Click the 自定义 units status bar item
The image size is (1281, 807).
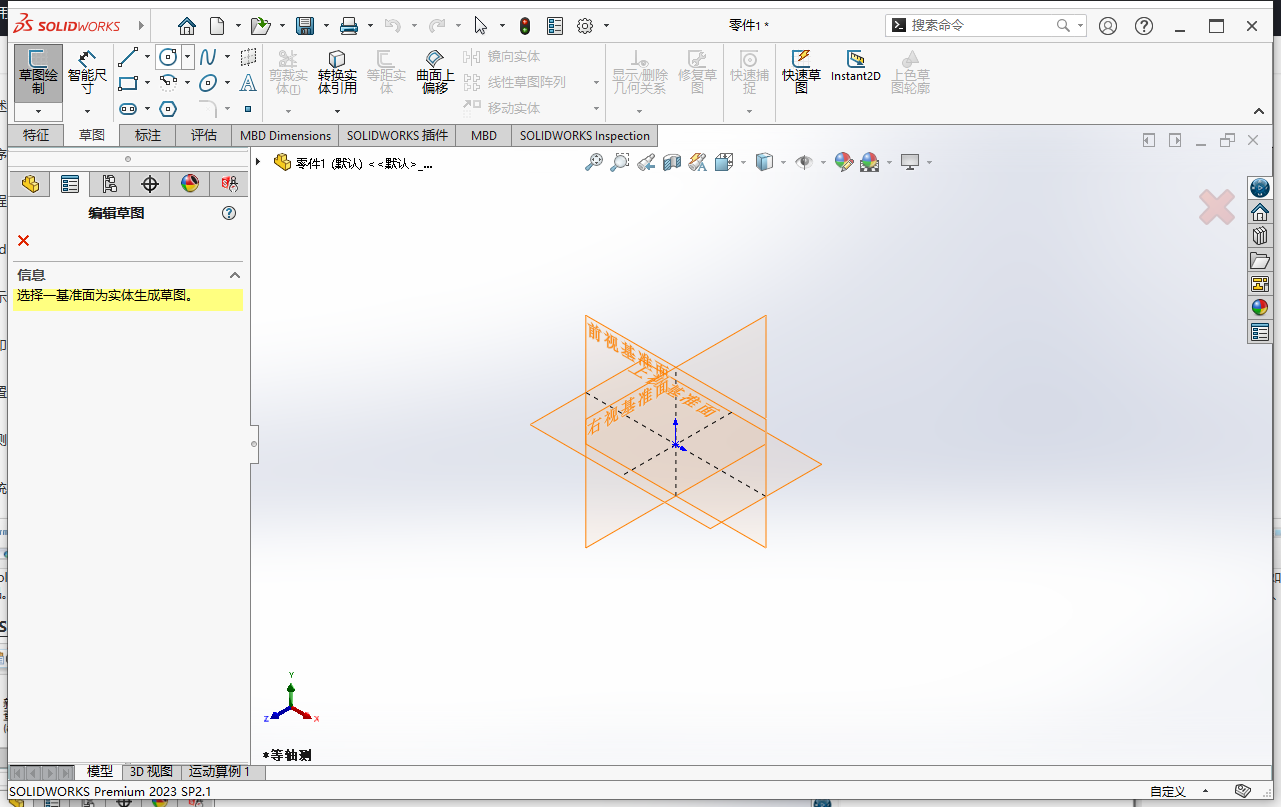pyautogui.click(x=1167, y=792)
